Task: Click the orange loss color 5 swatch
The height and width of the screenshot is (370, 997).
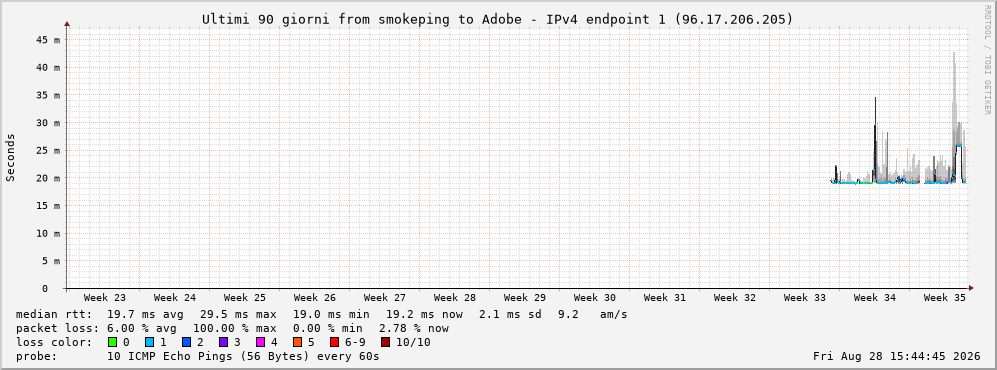Action: [298, 342]
